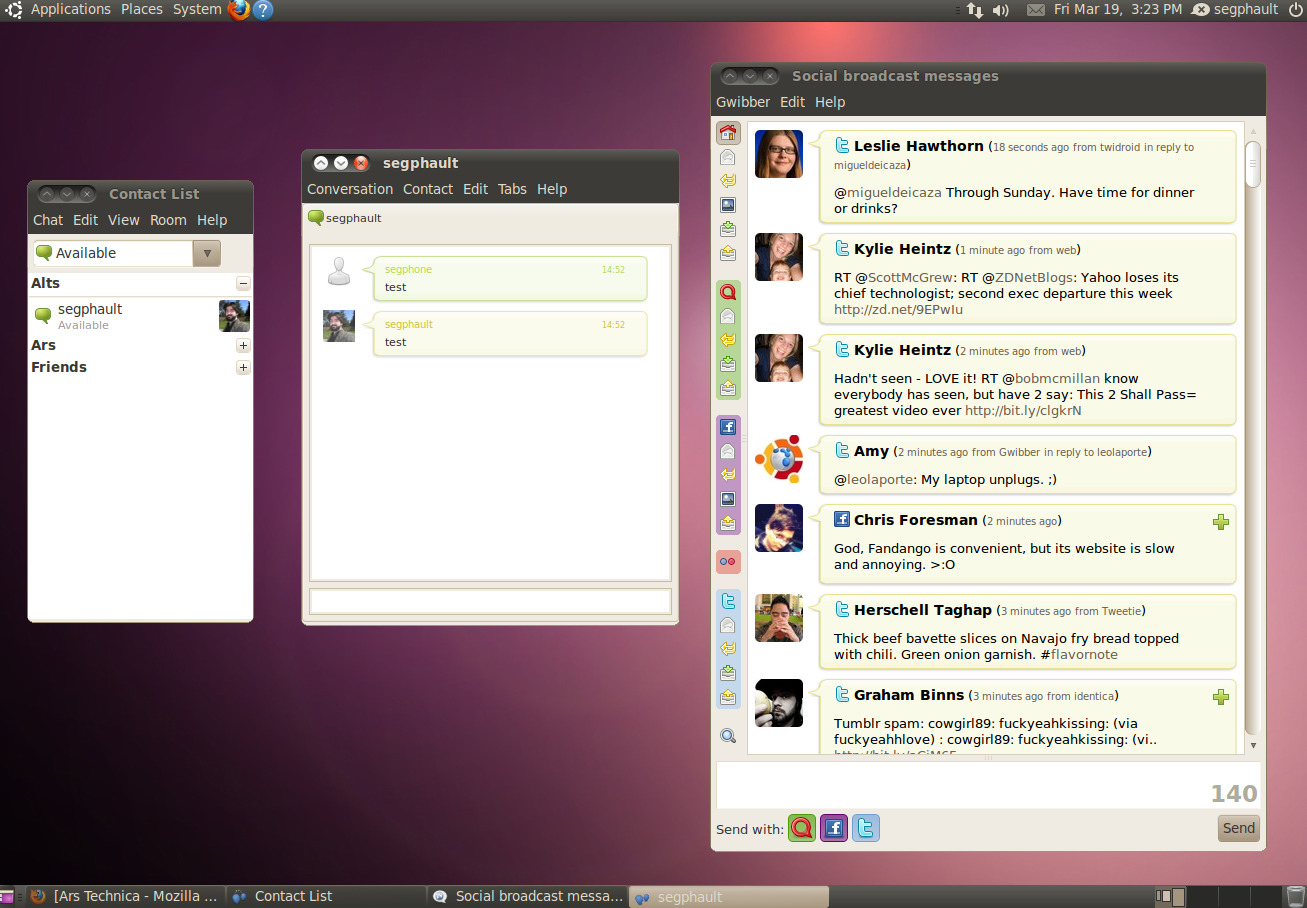Expand the Friends contact group
This screenshot has width=1307, height=908.
click(x=243, y=367)
